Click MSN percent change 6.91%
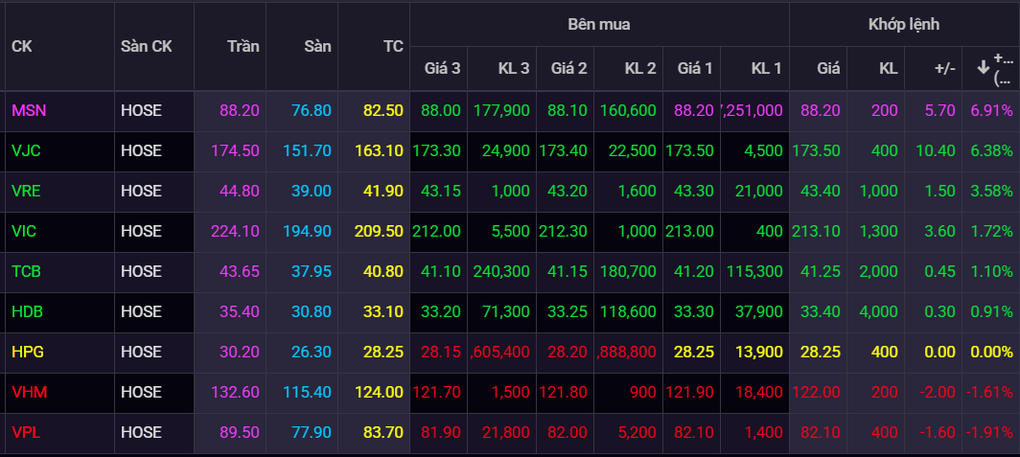The image size is (1020, 457). click(991, 111)
